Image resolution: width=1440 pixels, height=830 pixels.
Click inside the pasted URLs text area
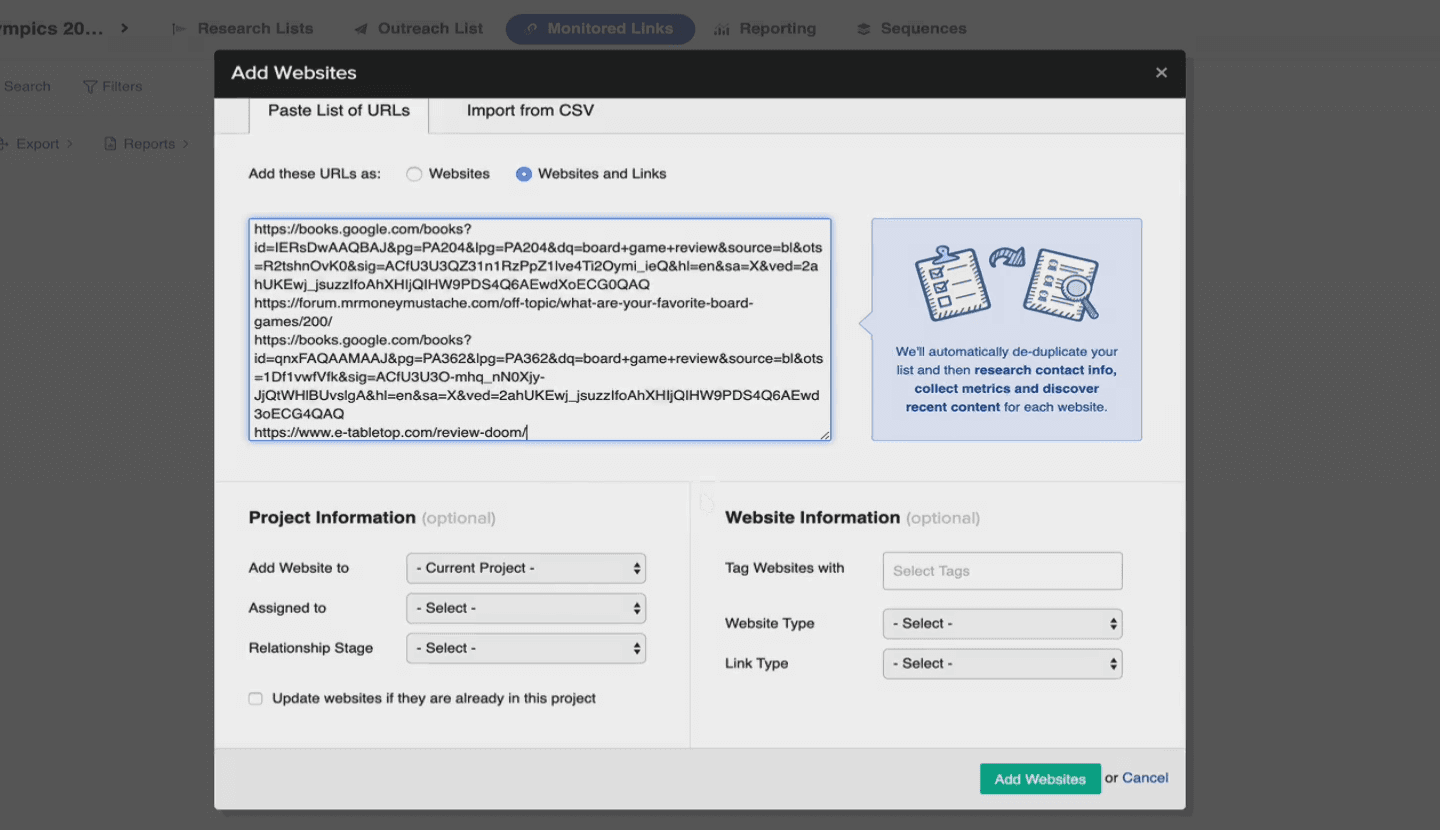(x=540, y=330)
